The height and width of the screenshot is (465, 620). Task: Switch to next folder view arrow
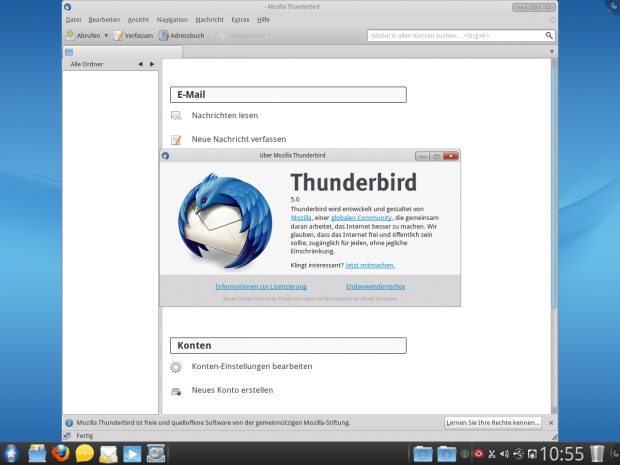[152, 64]
